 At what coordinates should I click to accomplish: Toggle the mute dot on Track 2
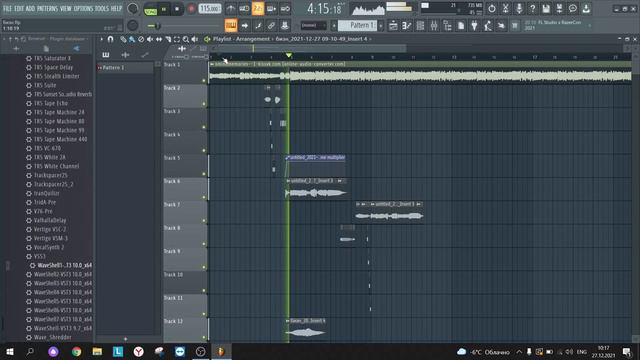204,104
